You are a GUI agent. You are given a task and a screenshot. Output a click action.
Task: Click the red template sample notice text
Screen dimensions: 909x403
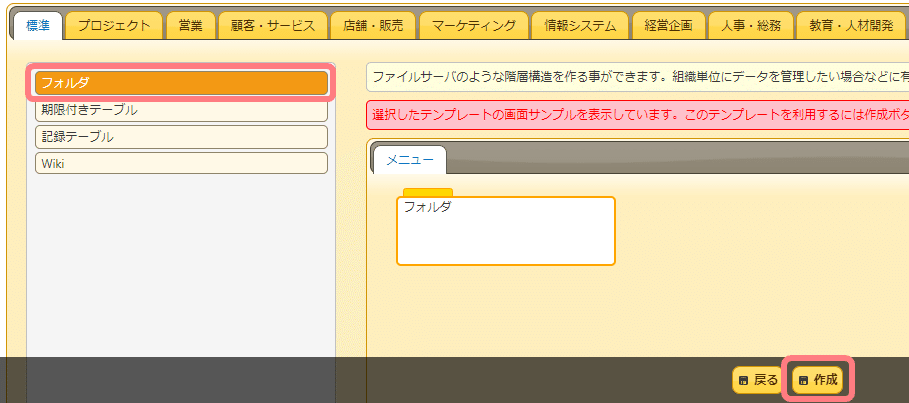point(641,114)
